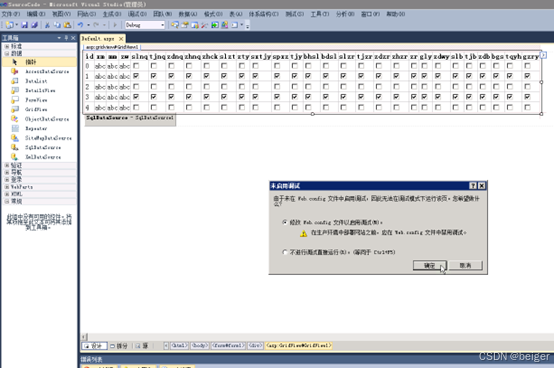Close the Default.aspx tab
This screenshot has width=554, height=368.
pos(121,39)
